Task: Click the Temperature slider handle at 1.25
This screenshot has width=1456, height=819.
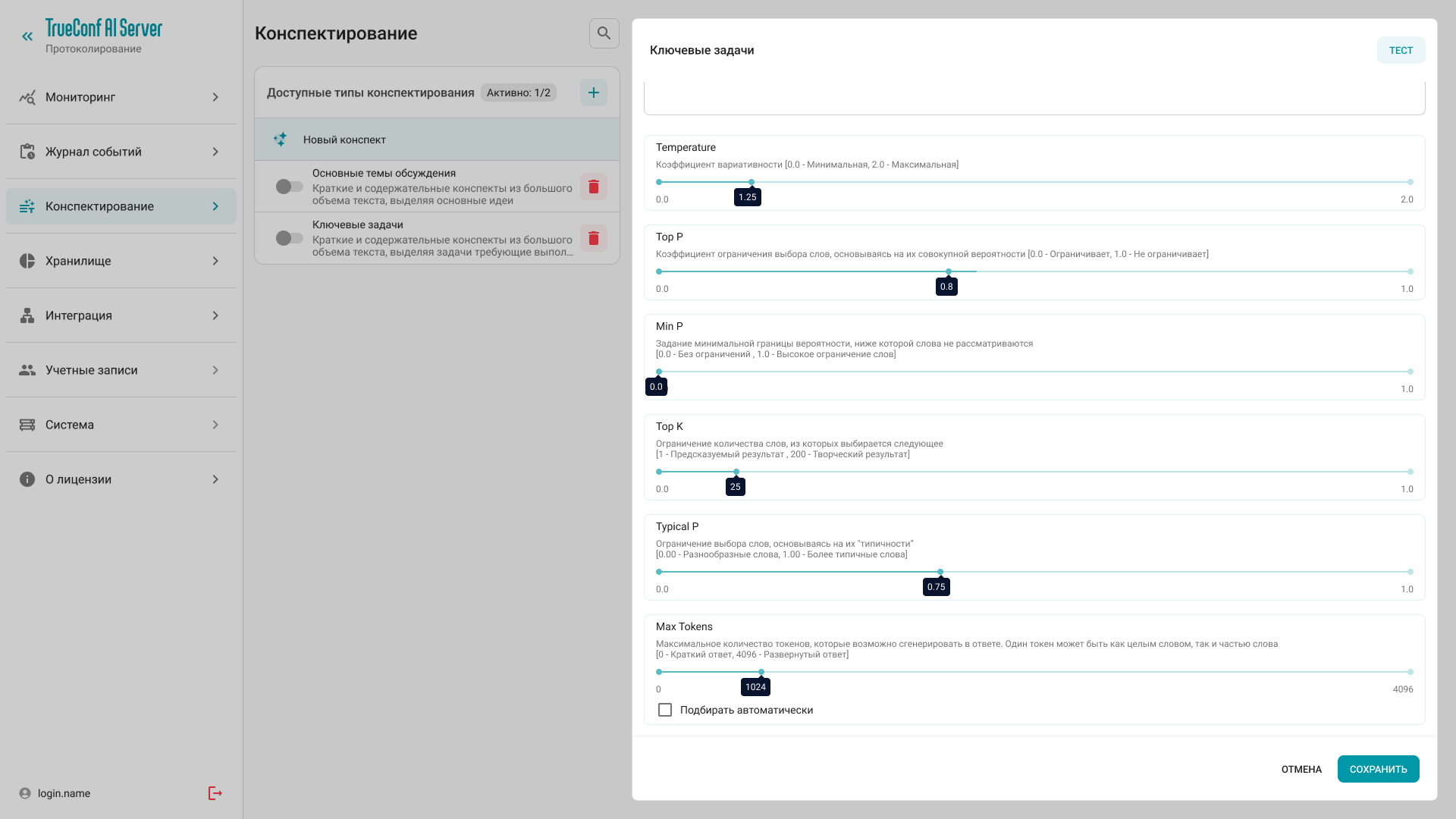Action: 751,182
